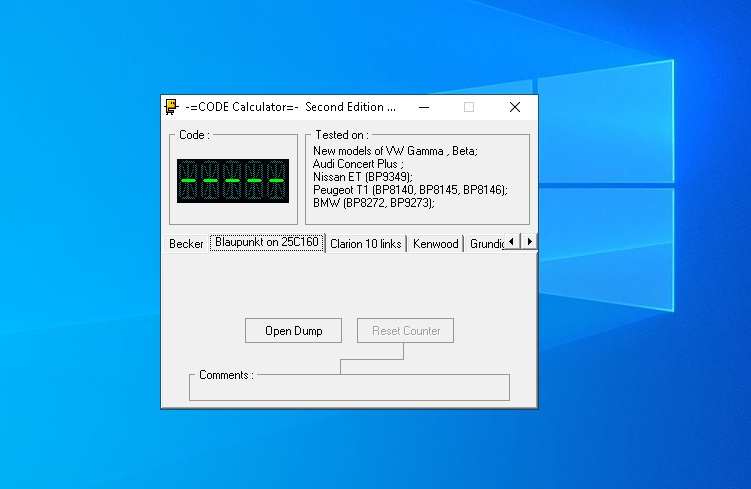The image size is (751, 489).
Task: Switch to the Kenwood tab
Action: tap(435, 244)
